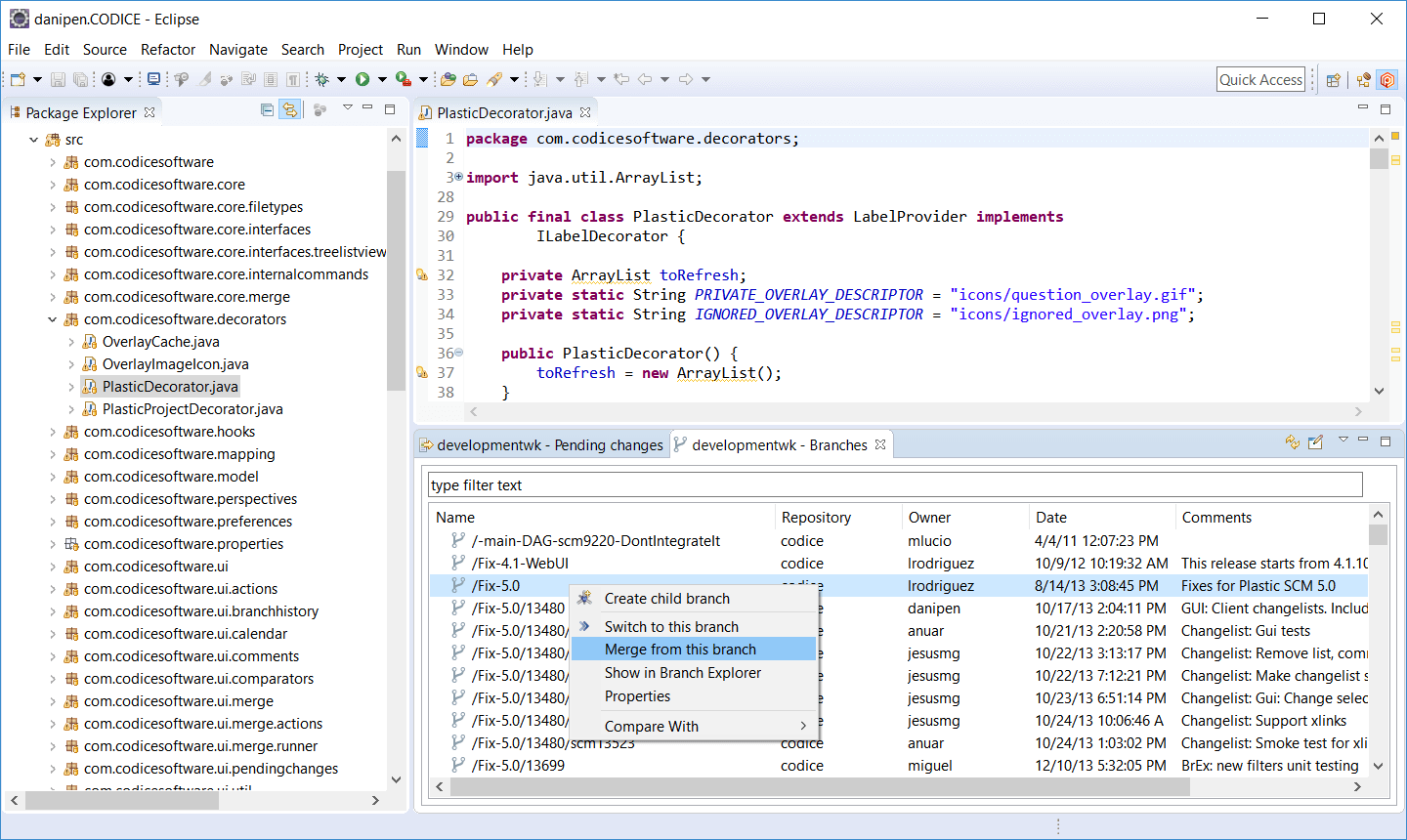
Task: Click the Previous Annotation arrow icon
Action: [580, 79]
